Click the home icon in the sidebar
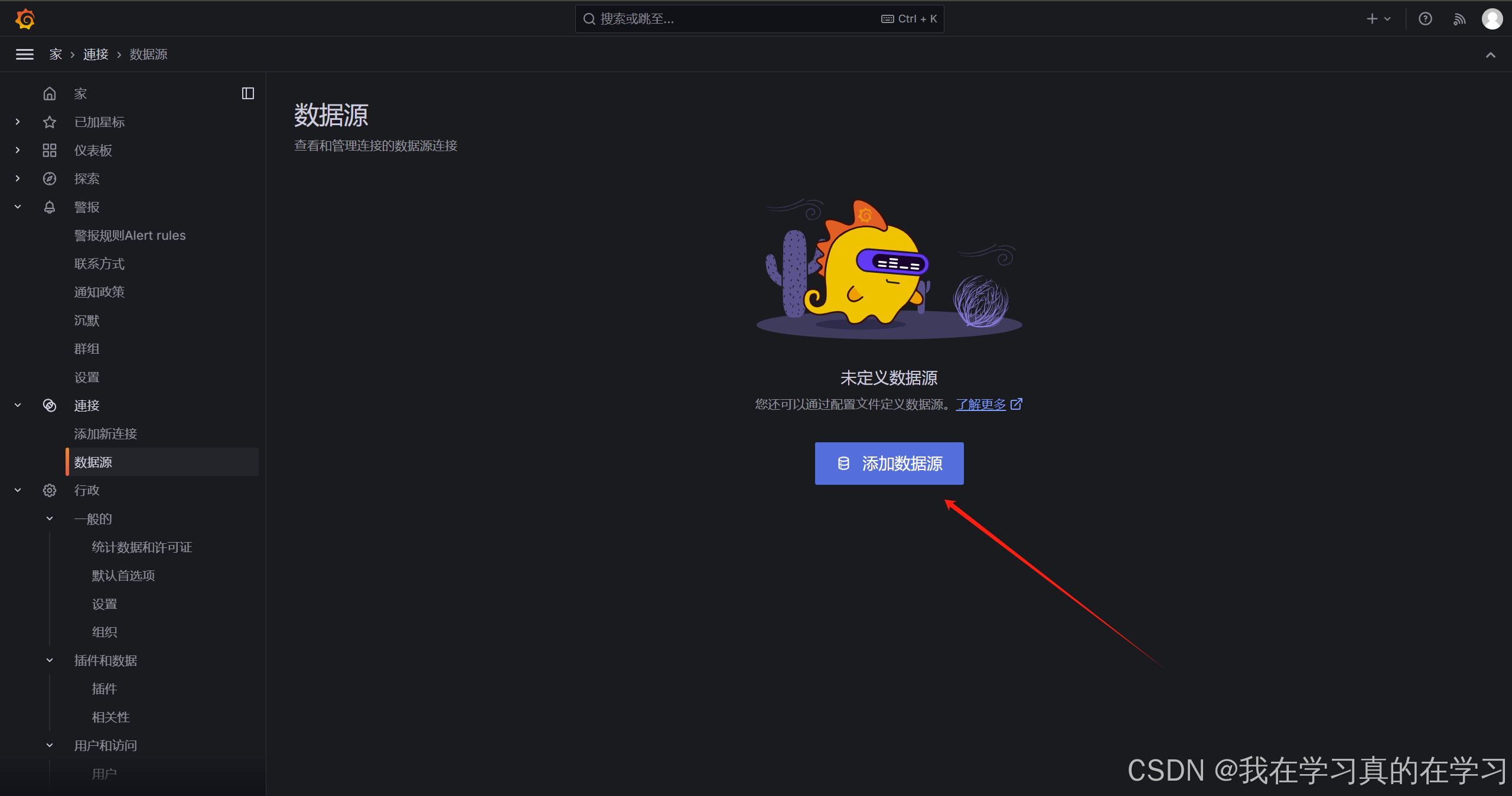The width and height of the screenshot is (1512, 796). pyautogui.click(x=50, y=93)
